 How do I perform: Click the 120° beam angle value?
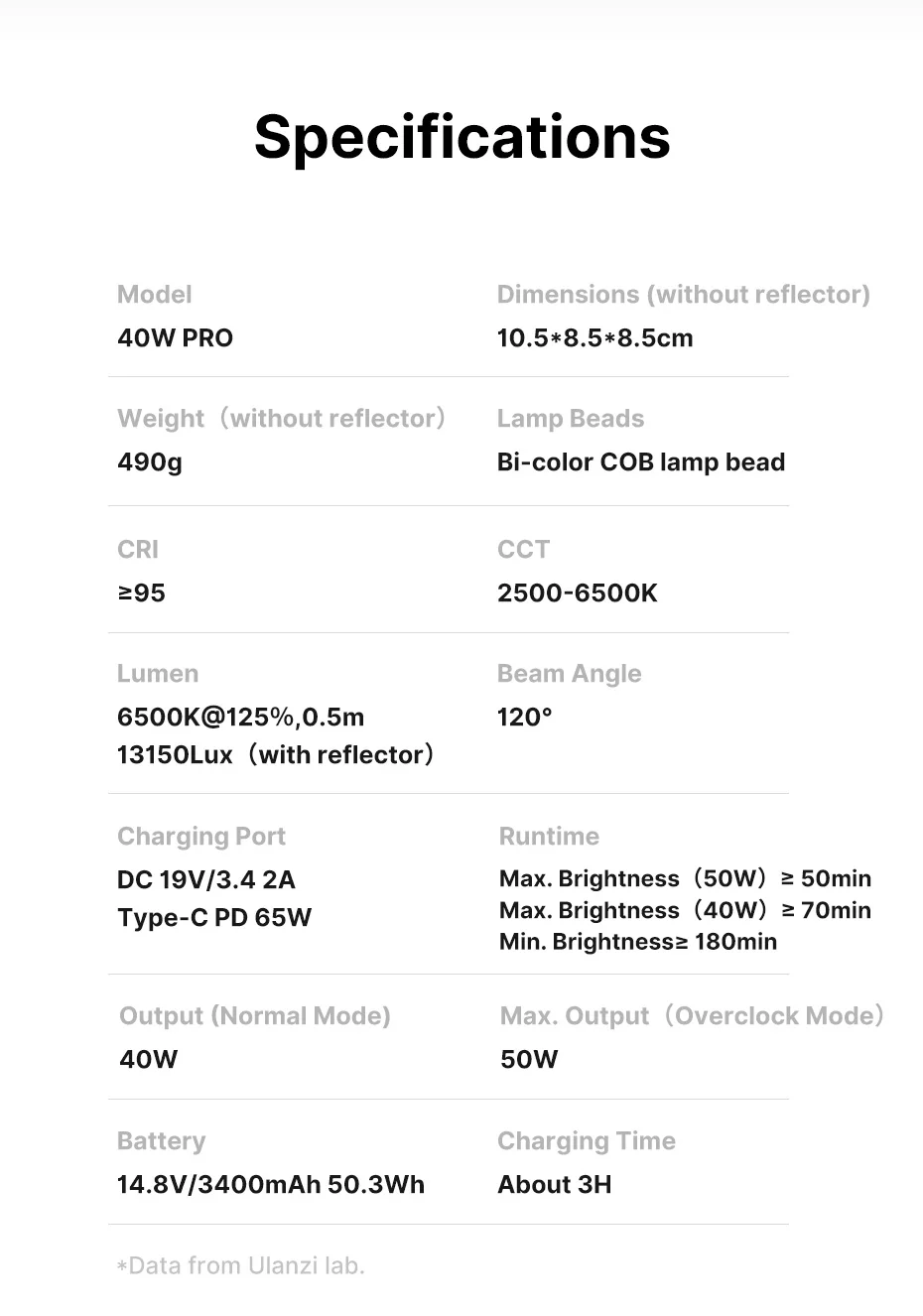pyautogui.click(x=524, y=718)
